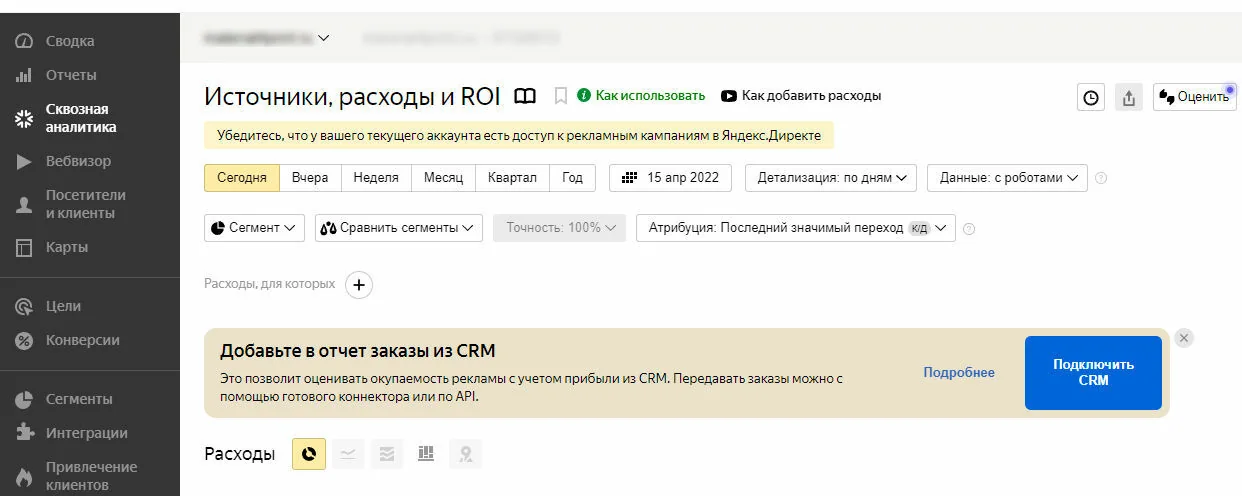This screenshot has height=496, width=1242.
Task: Open Отчеты section
Action: click(x=71, y=75)
